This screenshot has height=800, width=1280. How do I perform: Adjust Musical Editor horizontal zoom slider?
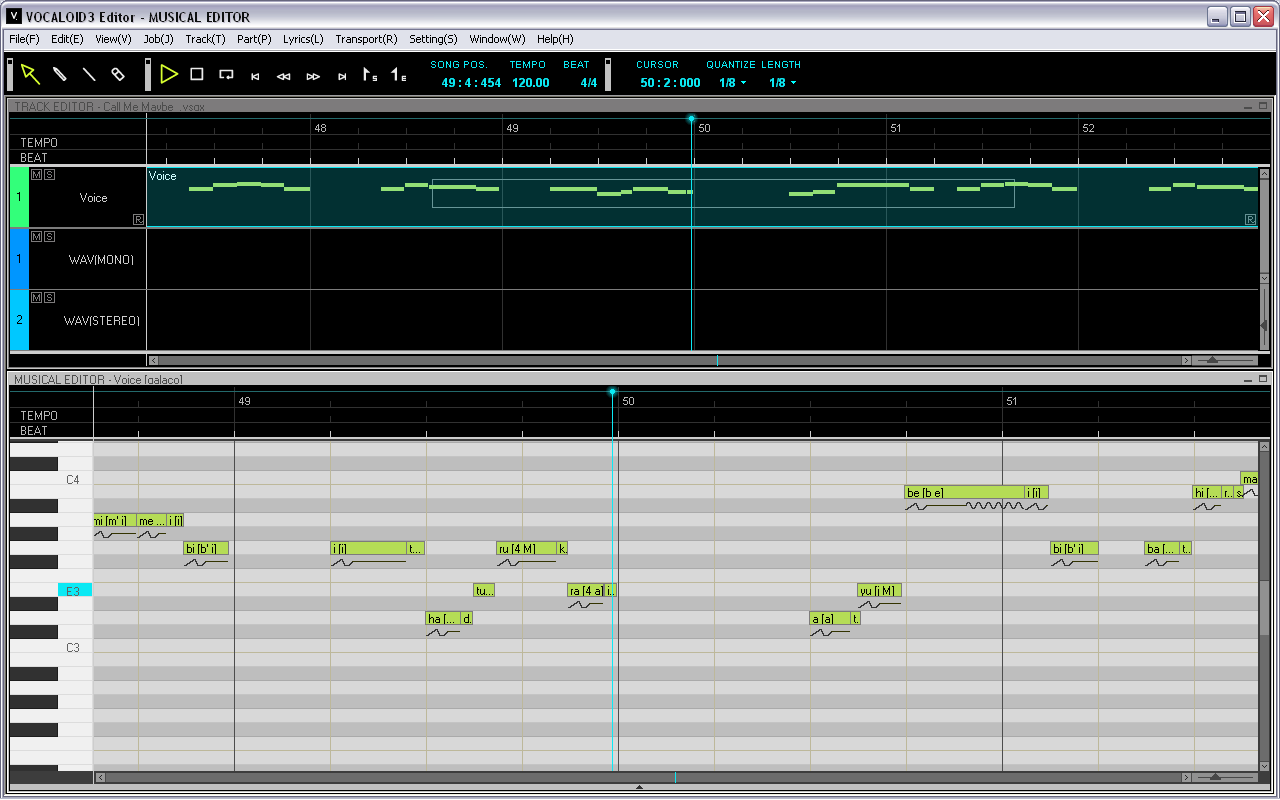(x=1216, y=777)
